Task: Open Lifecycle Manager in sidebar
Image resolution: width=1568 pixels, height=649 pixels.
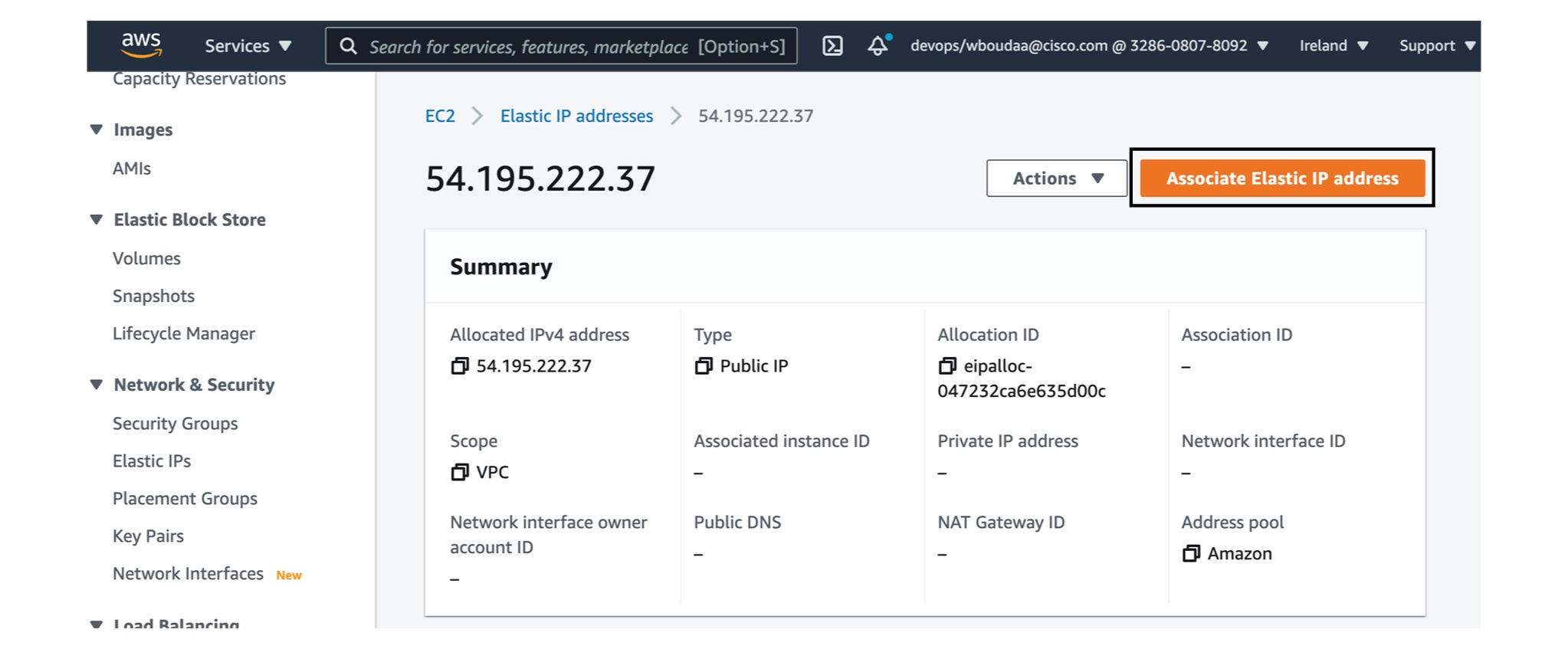Action: tap(184, 334)
